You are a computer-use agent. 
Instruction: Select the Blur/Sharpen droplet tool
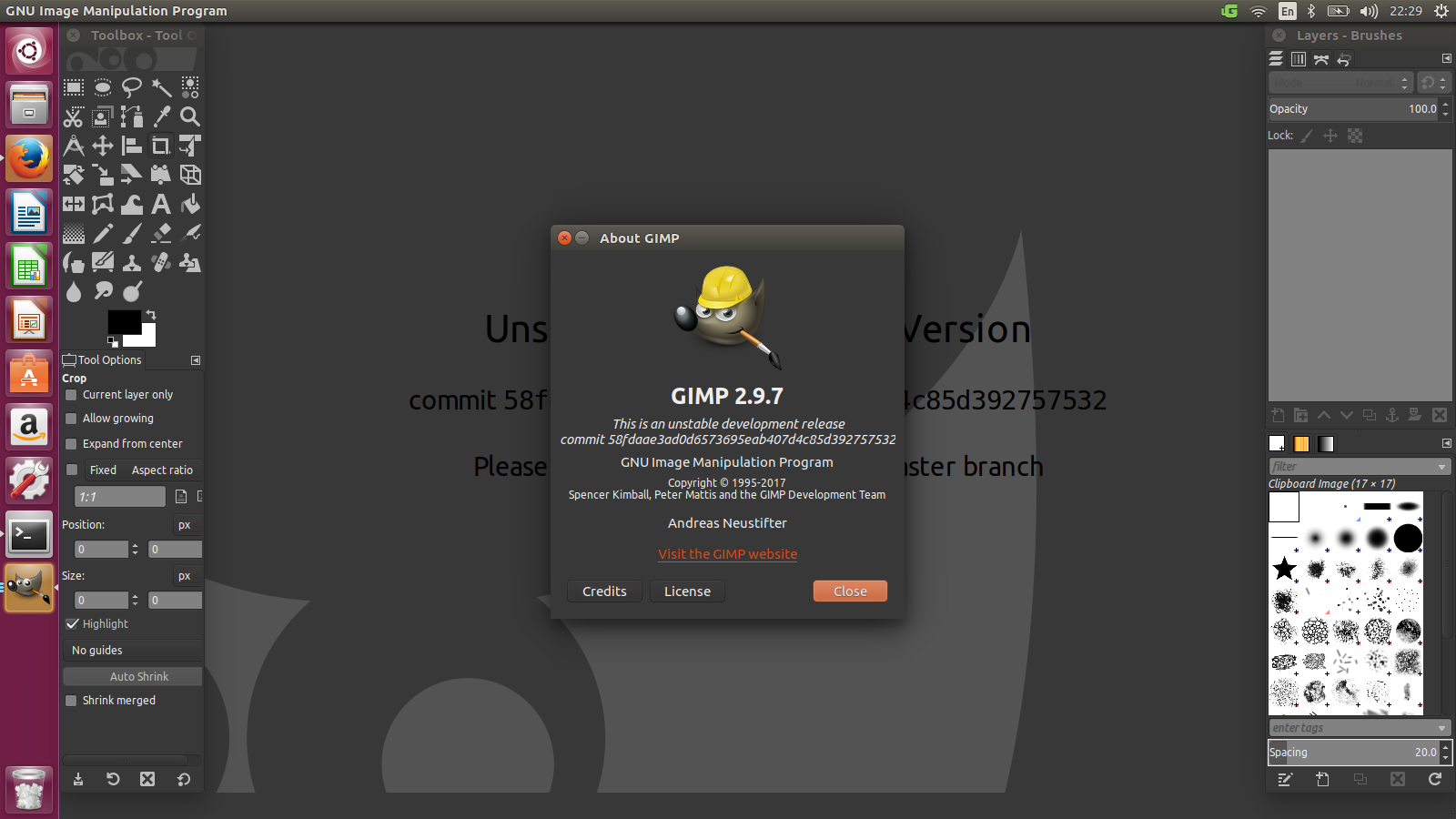click(x=74, y=291)
